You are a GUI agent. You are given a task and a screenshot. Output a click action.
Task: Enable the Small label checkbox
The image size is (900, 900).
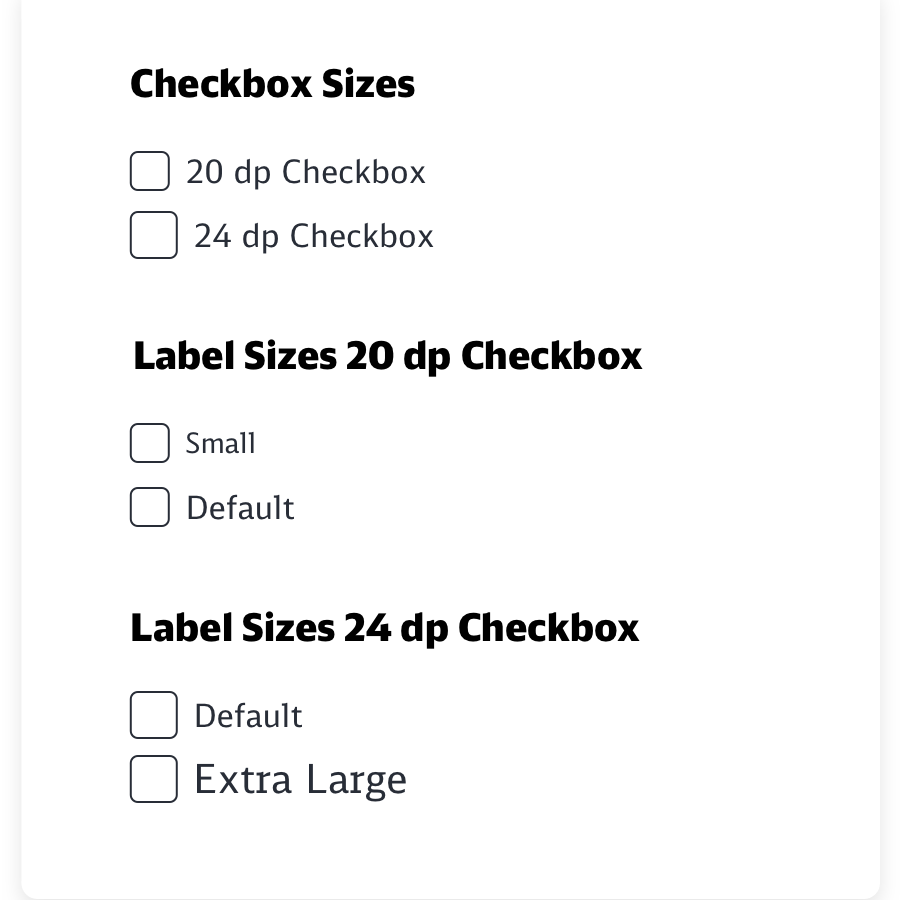[150, 443]
